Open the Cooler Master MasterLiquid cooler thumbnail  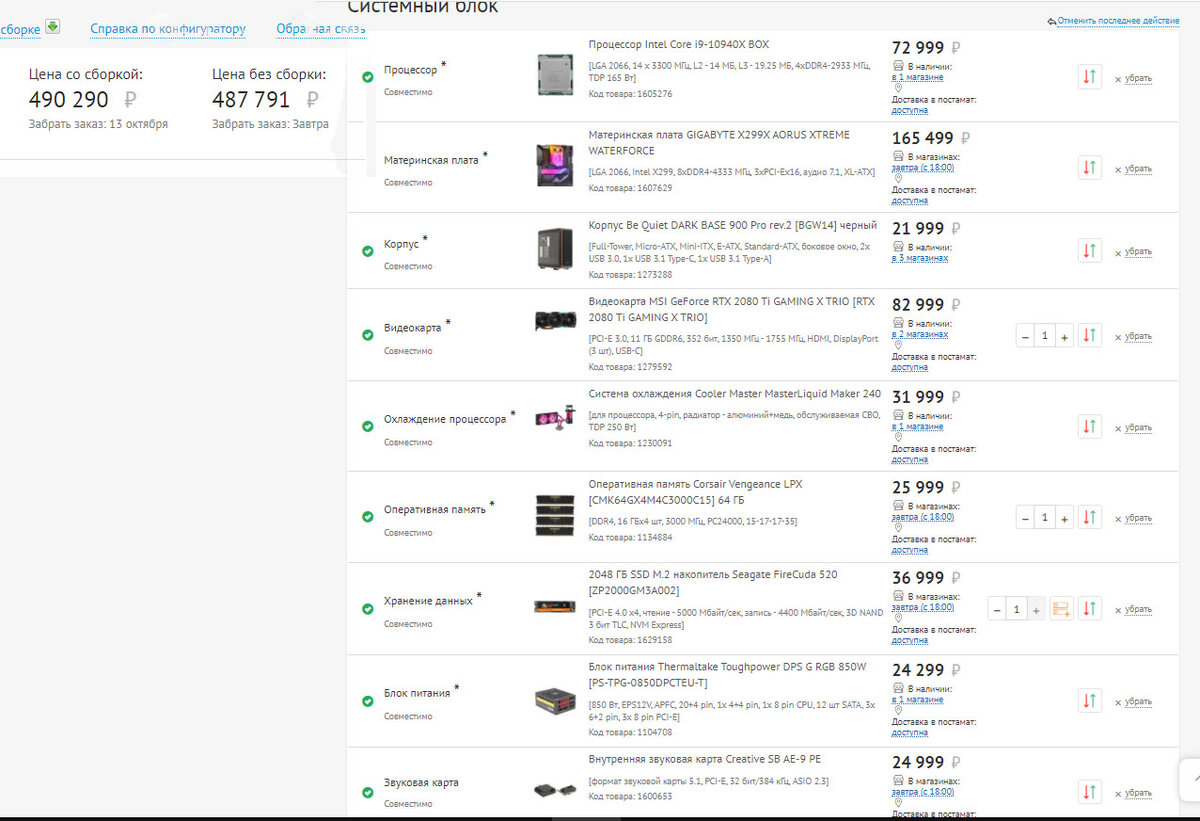[x=554, y=417]
